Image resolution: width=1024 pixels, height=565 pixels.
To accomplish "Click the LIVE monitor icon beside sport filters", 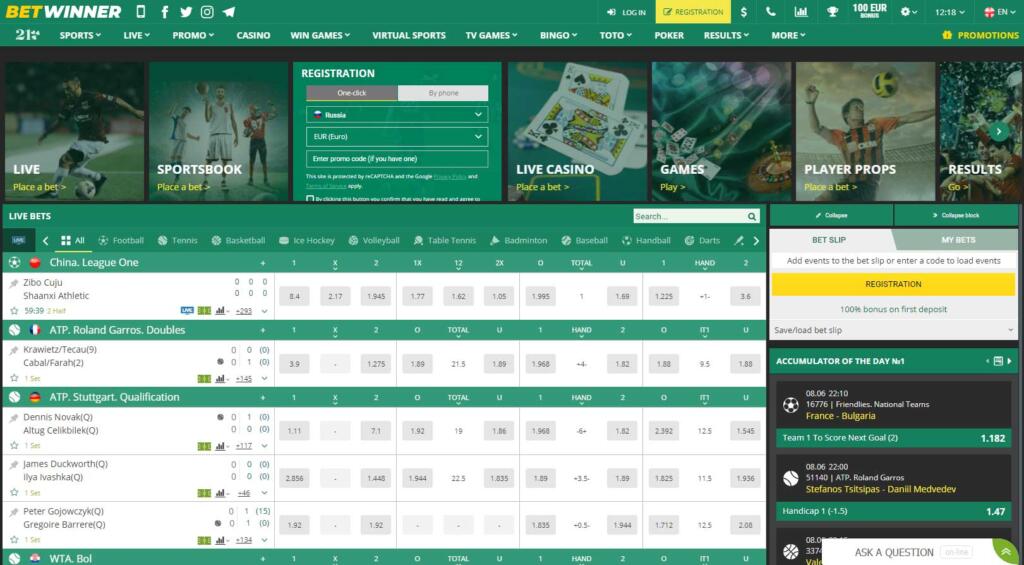I will point(18,240).
